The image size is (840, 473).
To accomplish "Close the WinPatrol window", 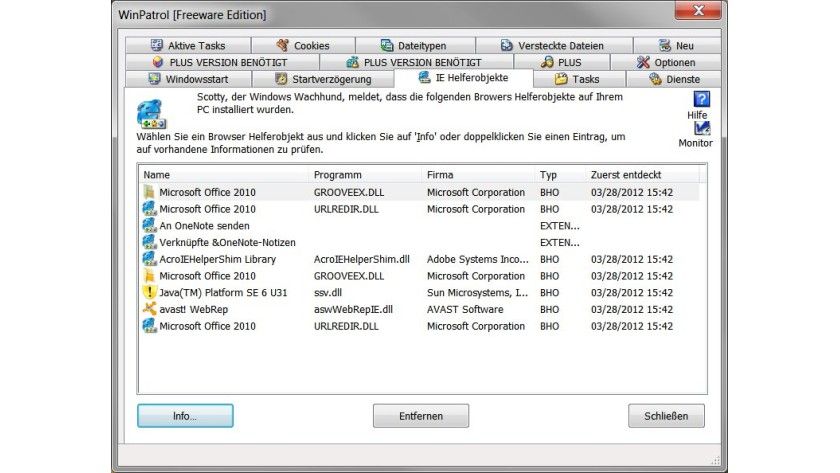I will 698,10.
